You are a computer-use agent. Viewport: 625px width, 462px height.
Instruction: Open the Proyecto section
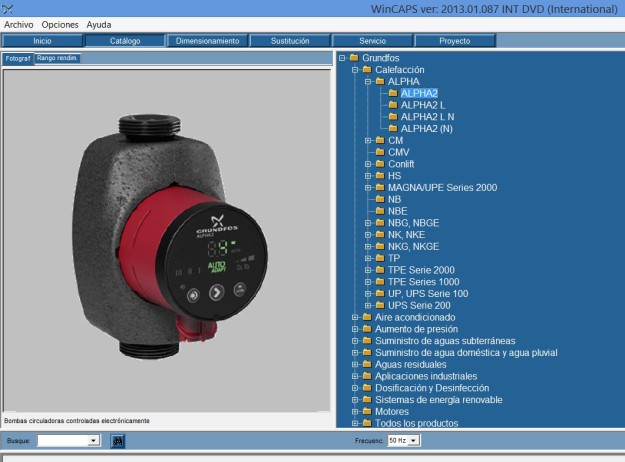pyautogui.click(x=455, y=41)
